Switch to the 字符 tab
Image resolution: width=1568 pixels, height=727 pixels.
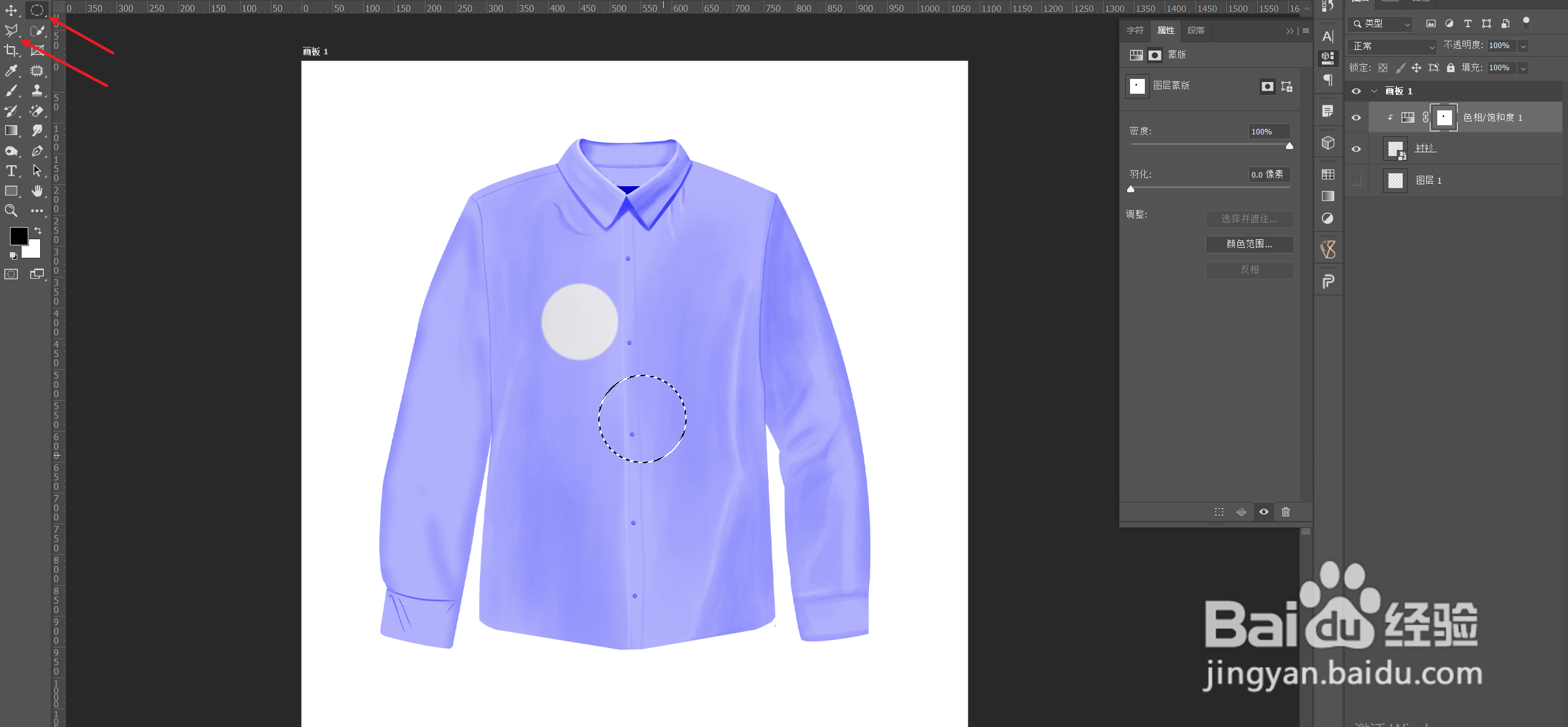pos(1135,31)
